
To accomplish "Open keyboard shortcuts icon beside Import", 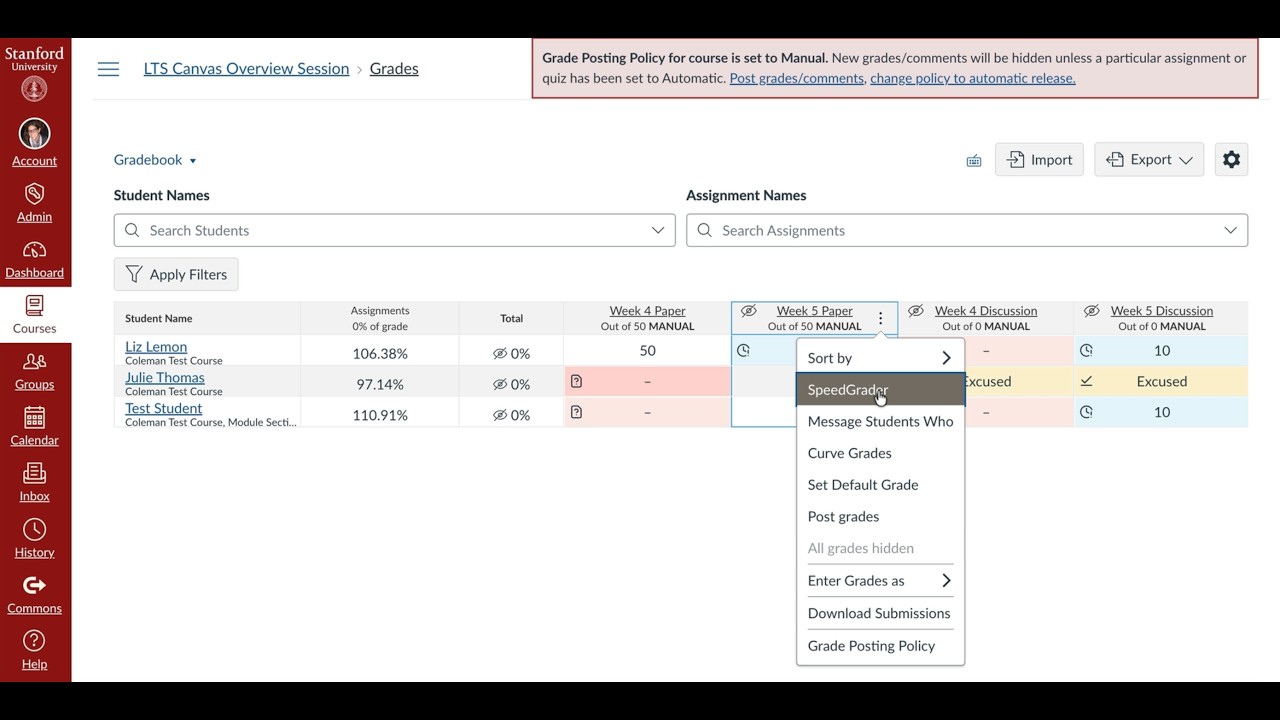I will click(974, 161).
